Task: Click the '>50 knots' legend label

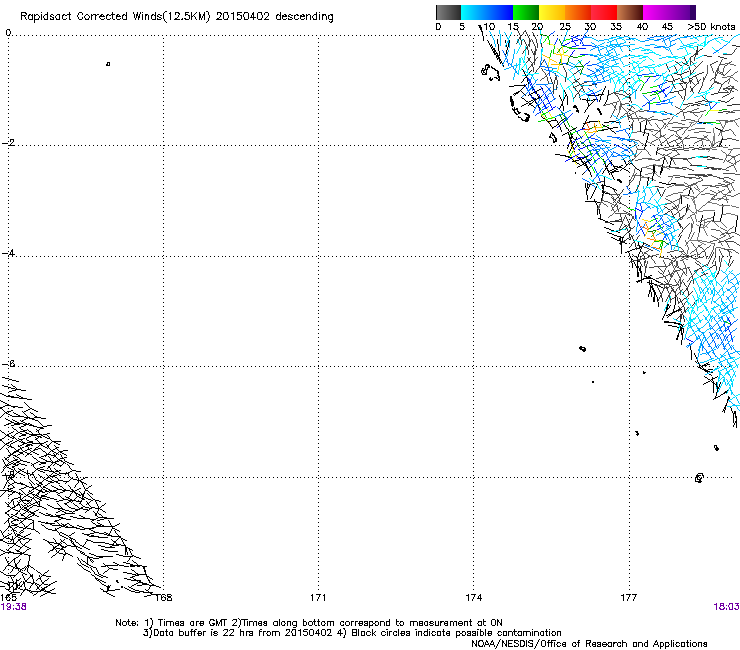Action: 711,27
